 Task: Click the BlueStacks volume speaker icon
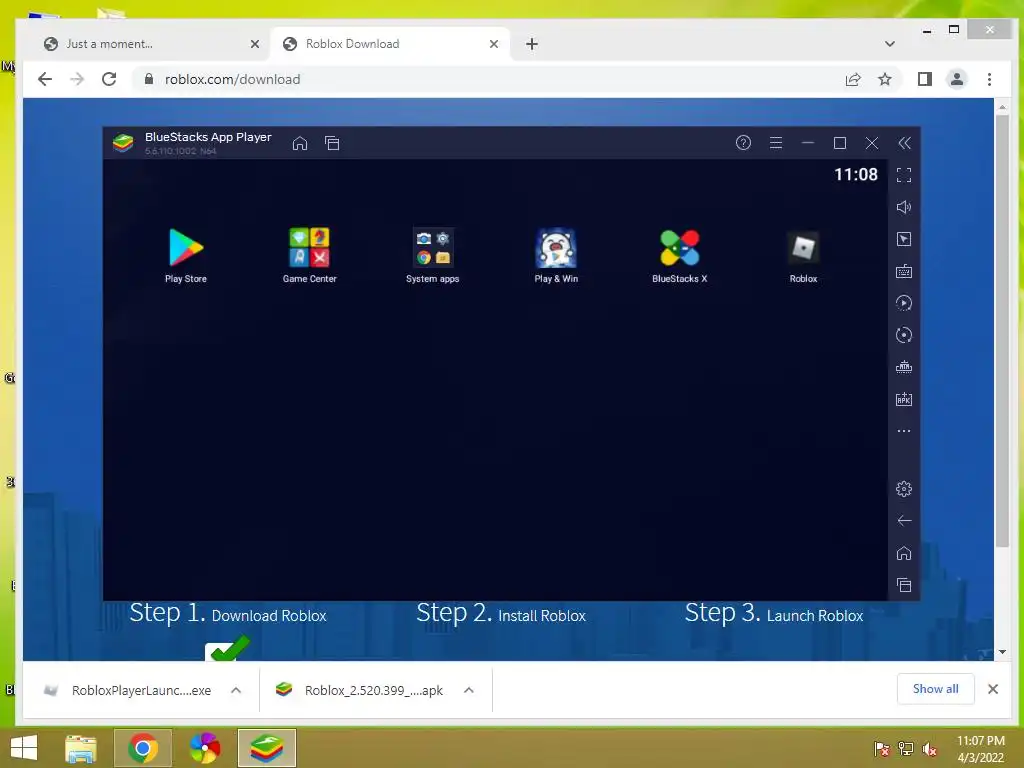[x=904, y=207]
